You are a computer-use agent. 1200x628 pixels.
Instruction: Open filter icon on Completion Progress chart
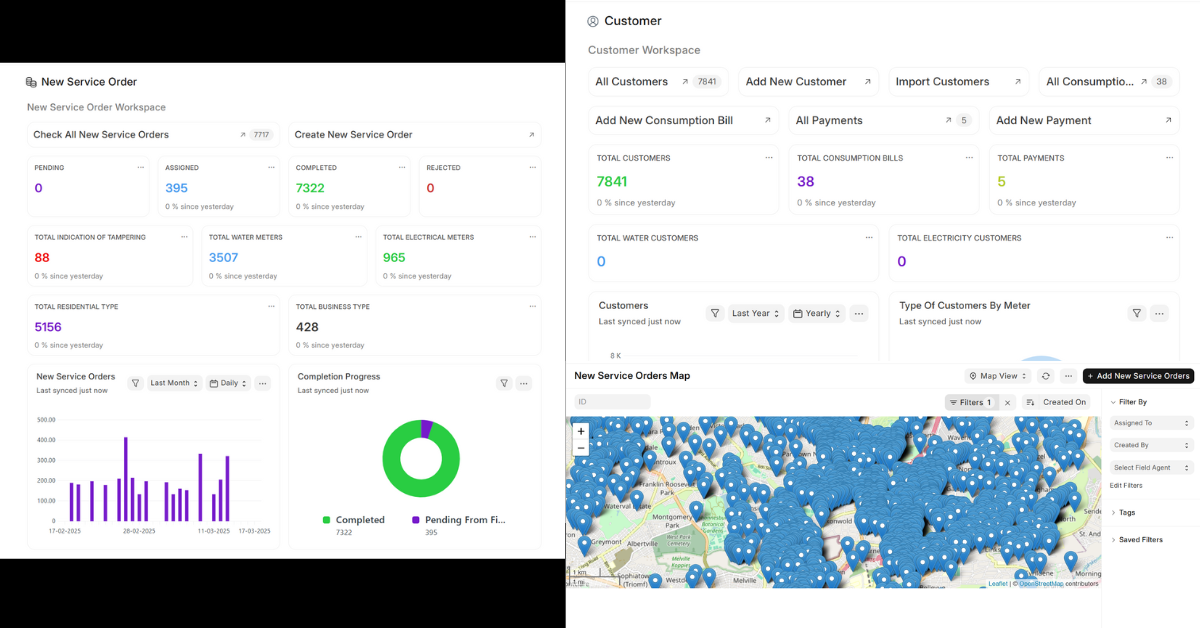[x=504, y=383]
